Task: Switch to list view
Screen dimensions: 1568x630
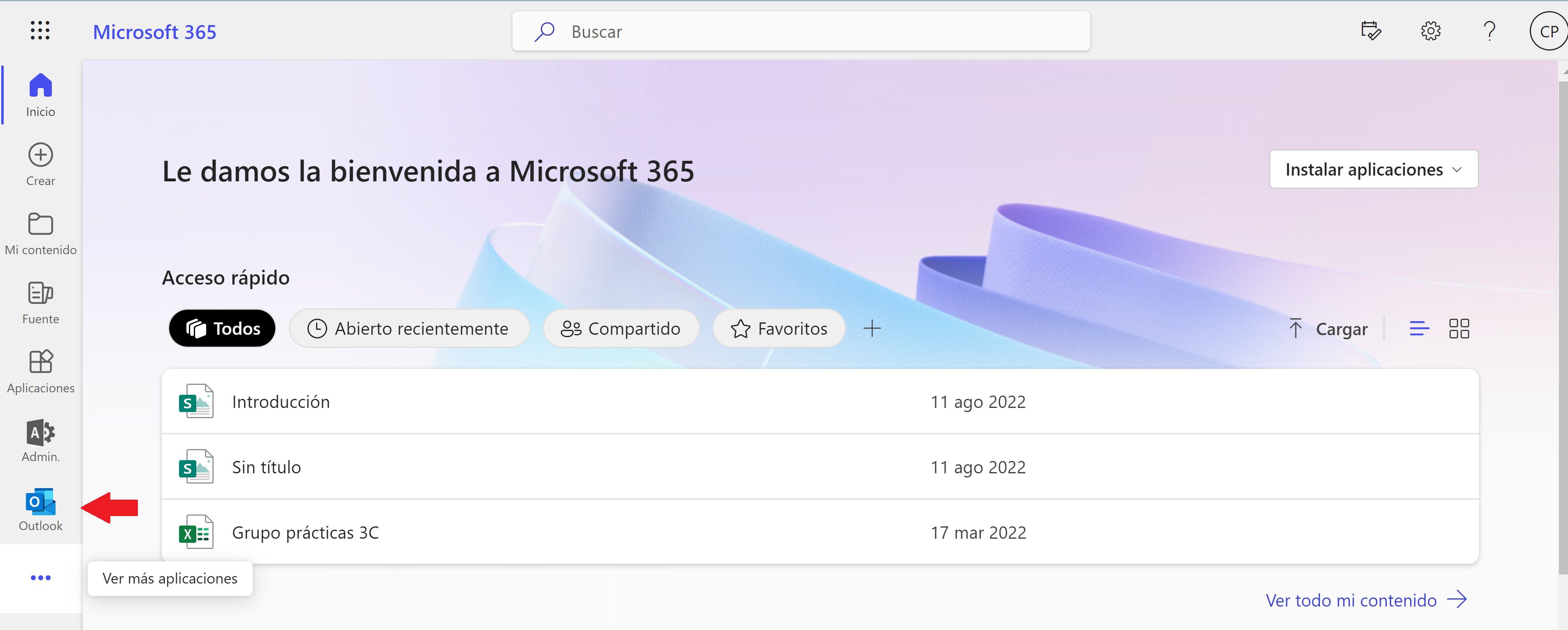Action: click(1419, 329)
